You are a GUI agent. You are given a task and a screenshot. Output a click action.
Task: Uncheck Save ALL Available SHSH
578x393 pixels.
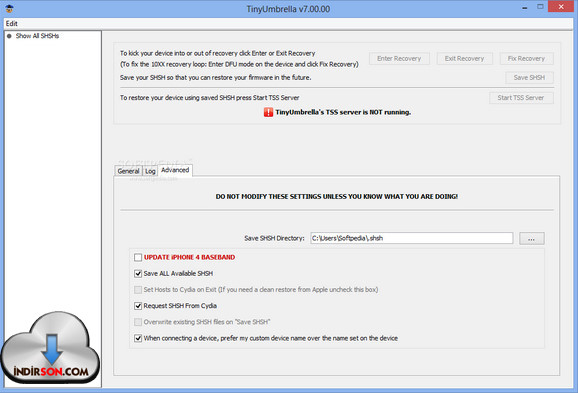click(x=138, y=274)
